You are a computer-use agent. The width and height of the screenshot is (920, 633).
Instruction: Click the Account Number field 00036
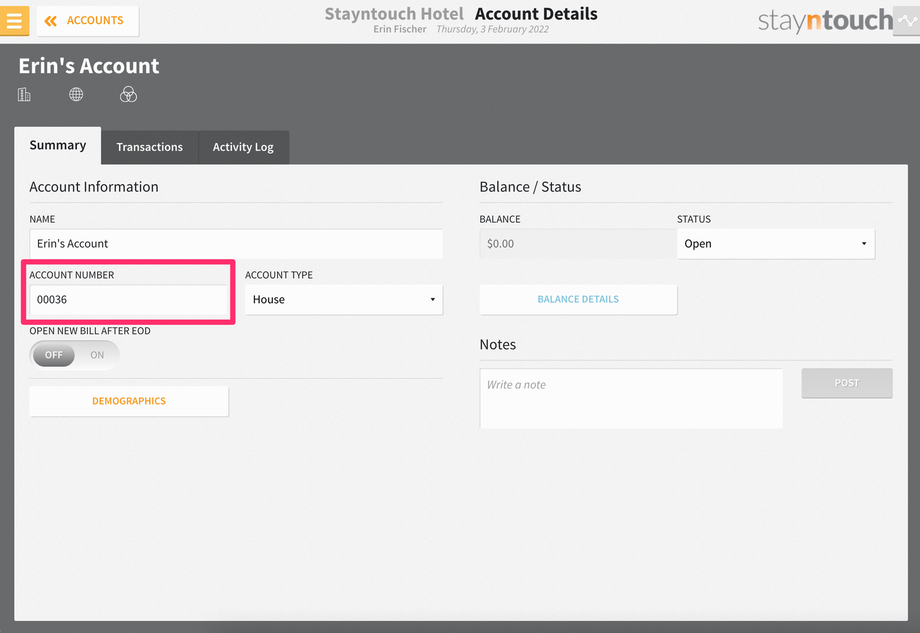[x=128, y=300]
